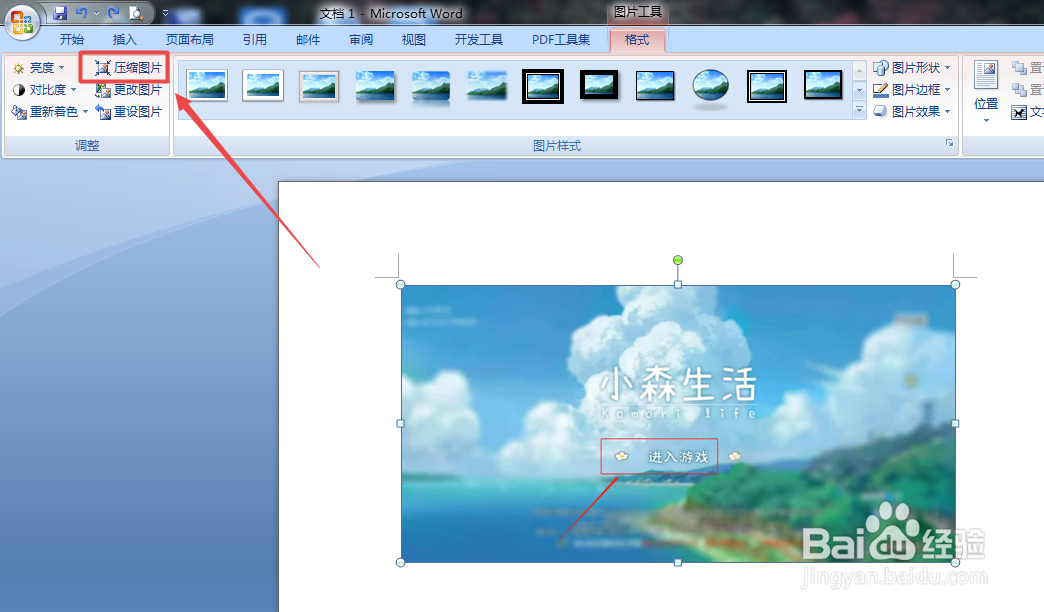Open 图片边框 picture border dropdown
The width and height of the screenshot is (1044, 612).
pyautogui.click(x=912, y=90)
